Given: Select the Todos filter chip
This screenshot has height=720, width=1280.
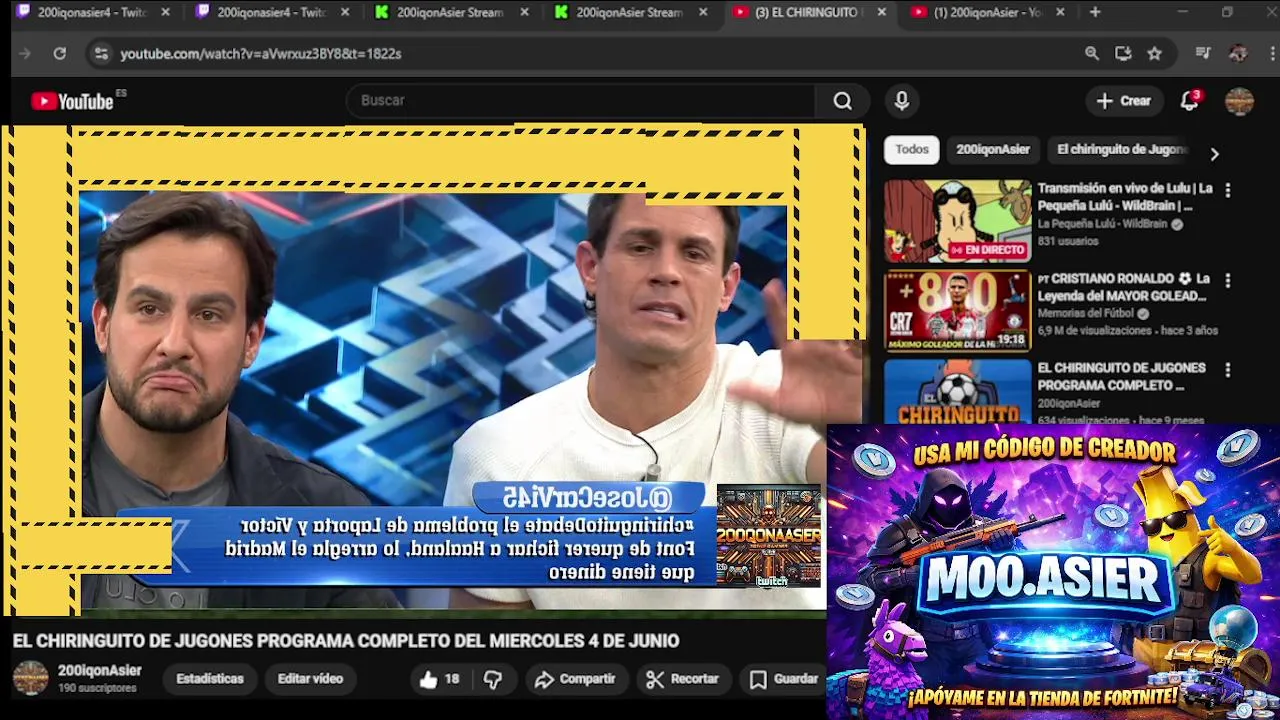Looking at the screenshot, I should (912, 150).
